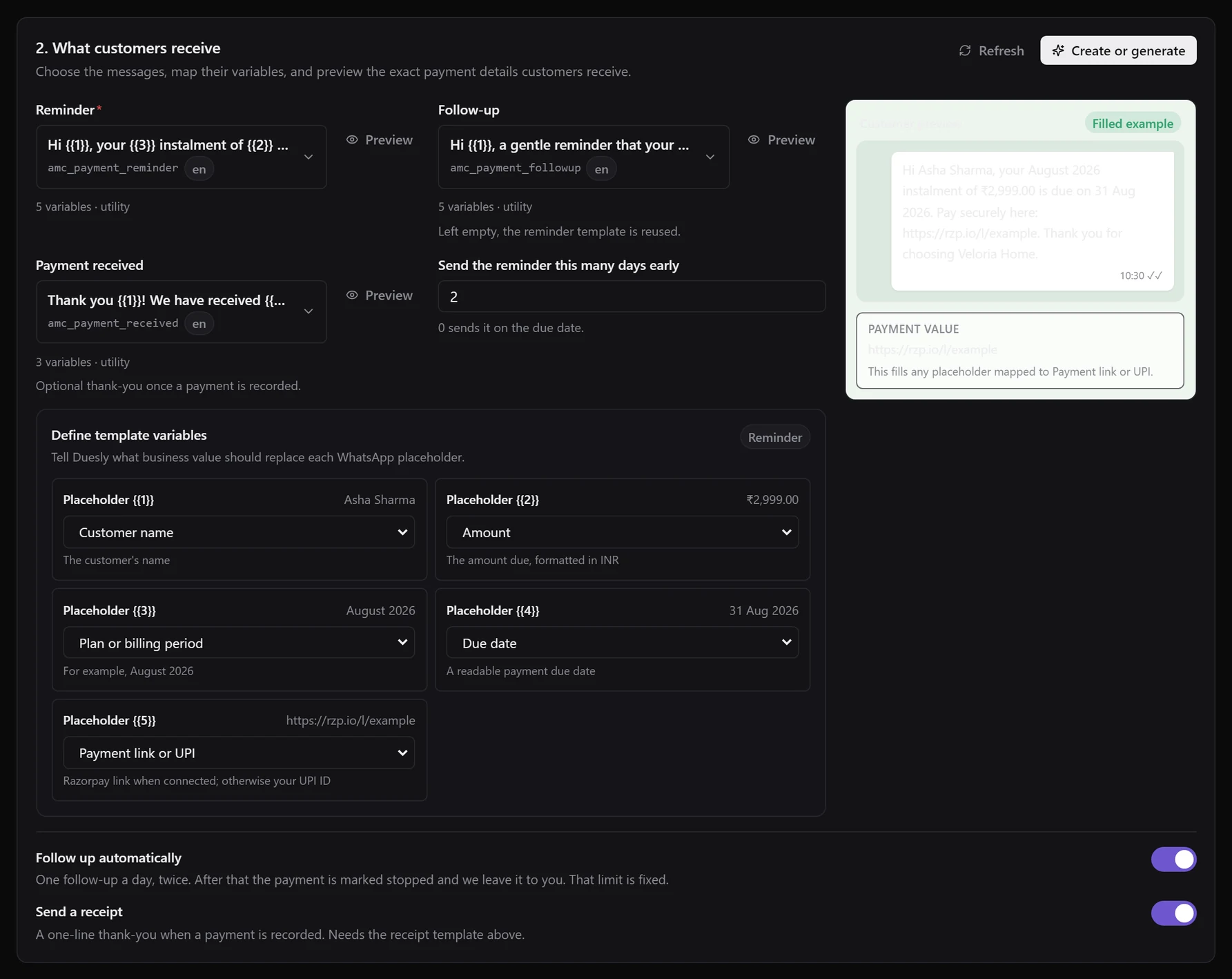
Task: Click the WhatsApp message preview bubble
Action: coord(1032,221)
